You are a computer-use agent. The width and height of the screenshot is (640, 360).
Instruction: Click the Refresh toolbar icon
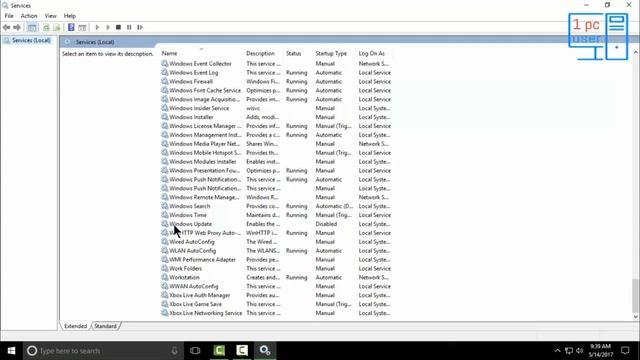pos(46,27)
